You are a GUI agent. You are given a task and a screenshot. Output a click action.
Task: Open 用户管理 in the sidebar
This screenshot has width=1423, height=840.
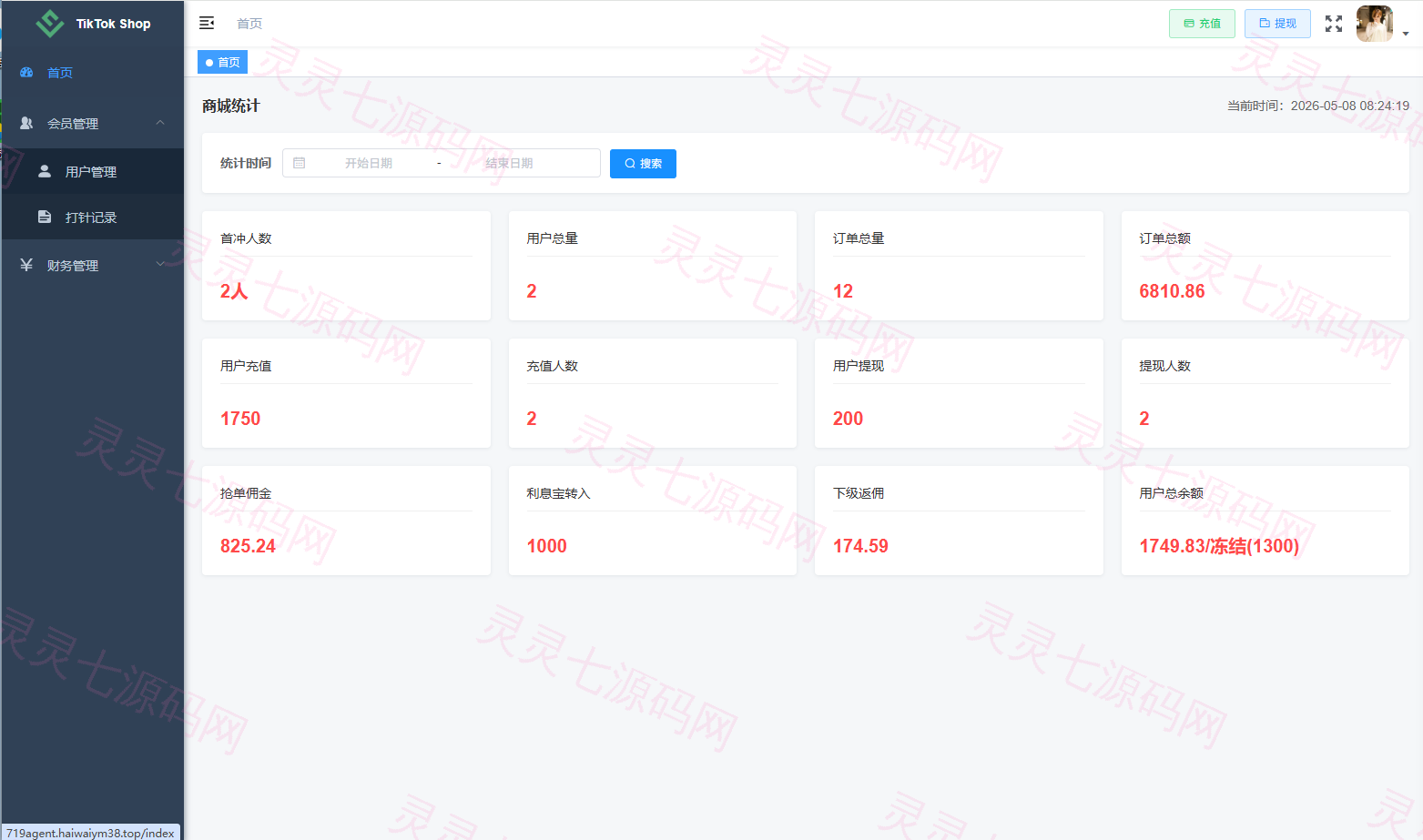(93, 171)
